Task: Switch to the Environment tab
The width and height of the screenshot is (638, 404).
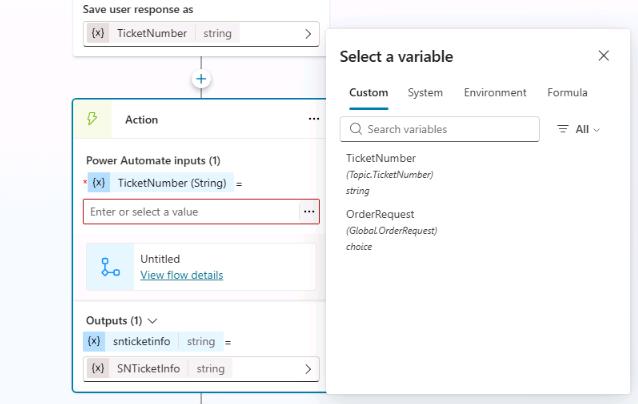Action: 495,93
